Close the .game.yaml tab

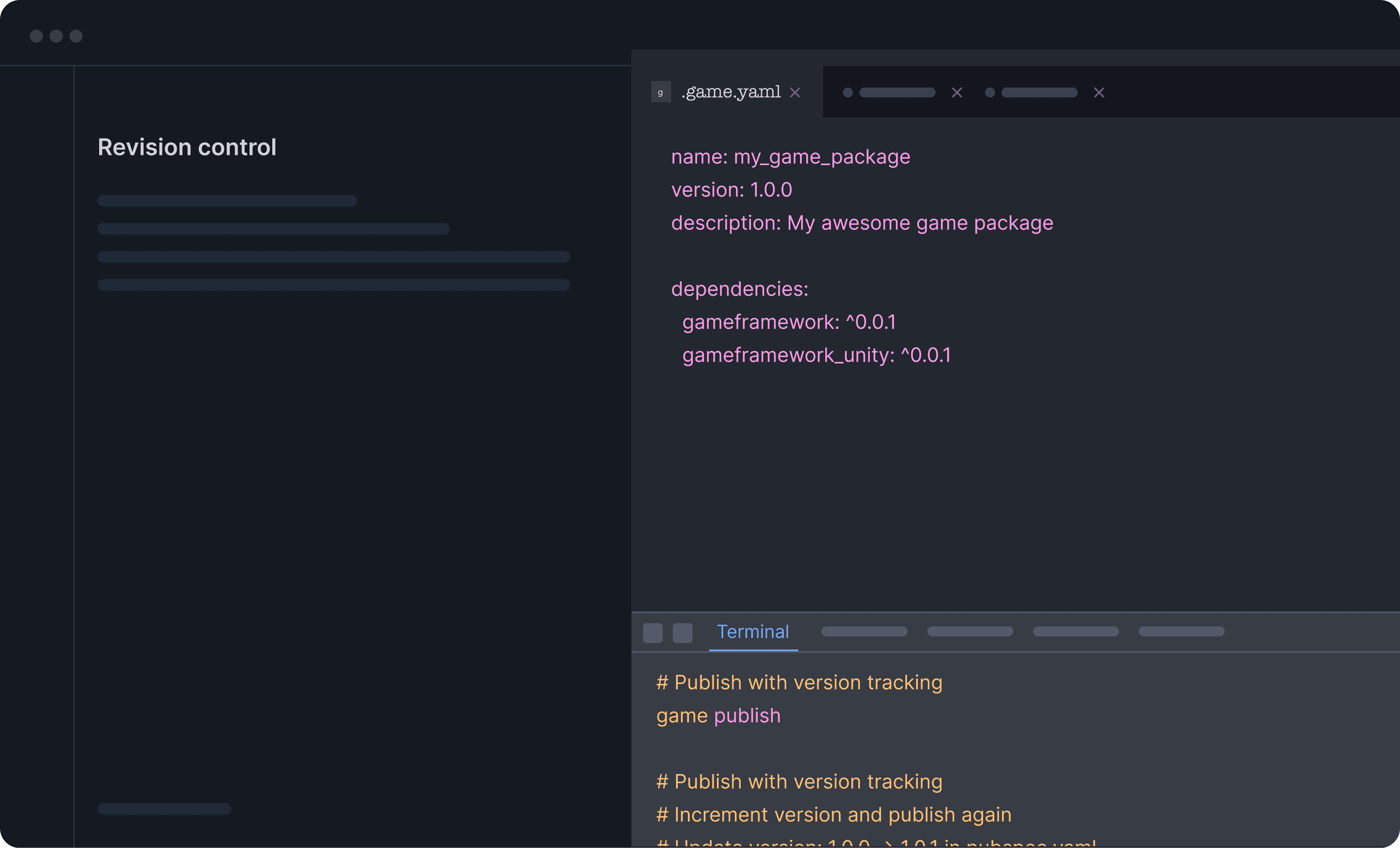[x=795, y=93]
